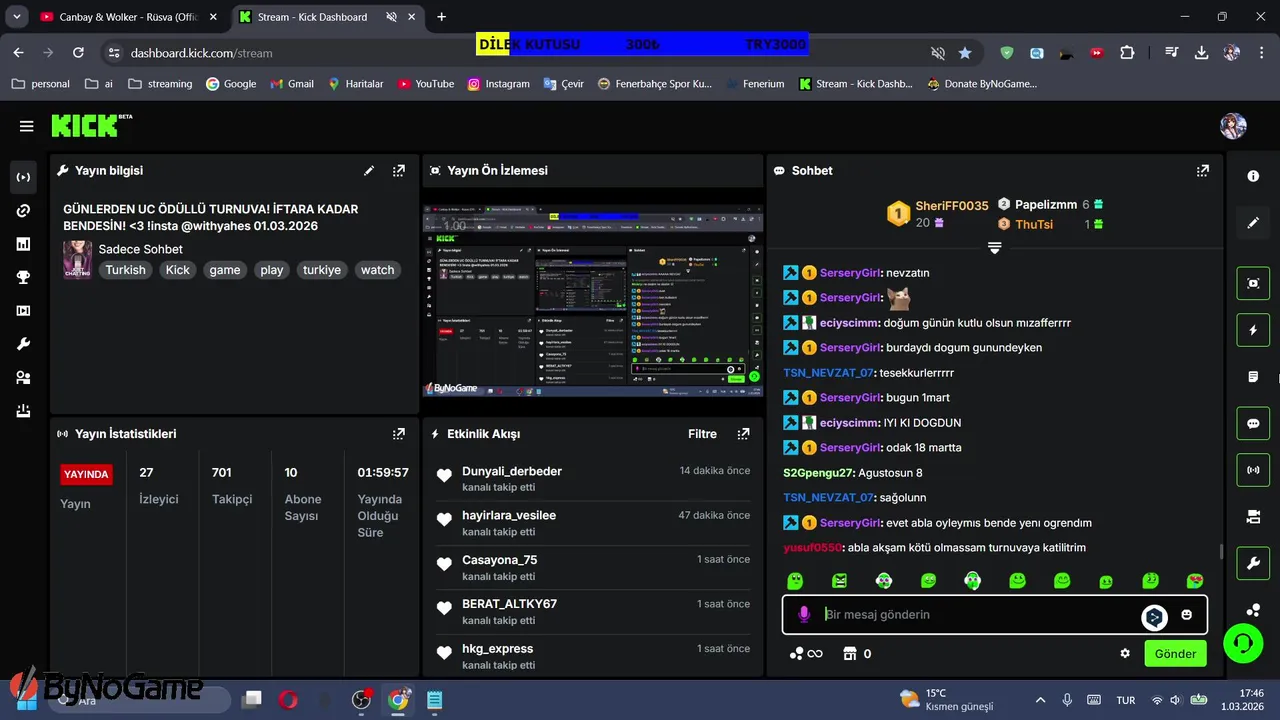Click the Sadece Sohbet category image

tap(77, 259)
